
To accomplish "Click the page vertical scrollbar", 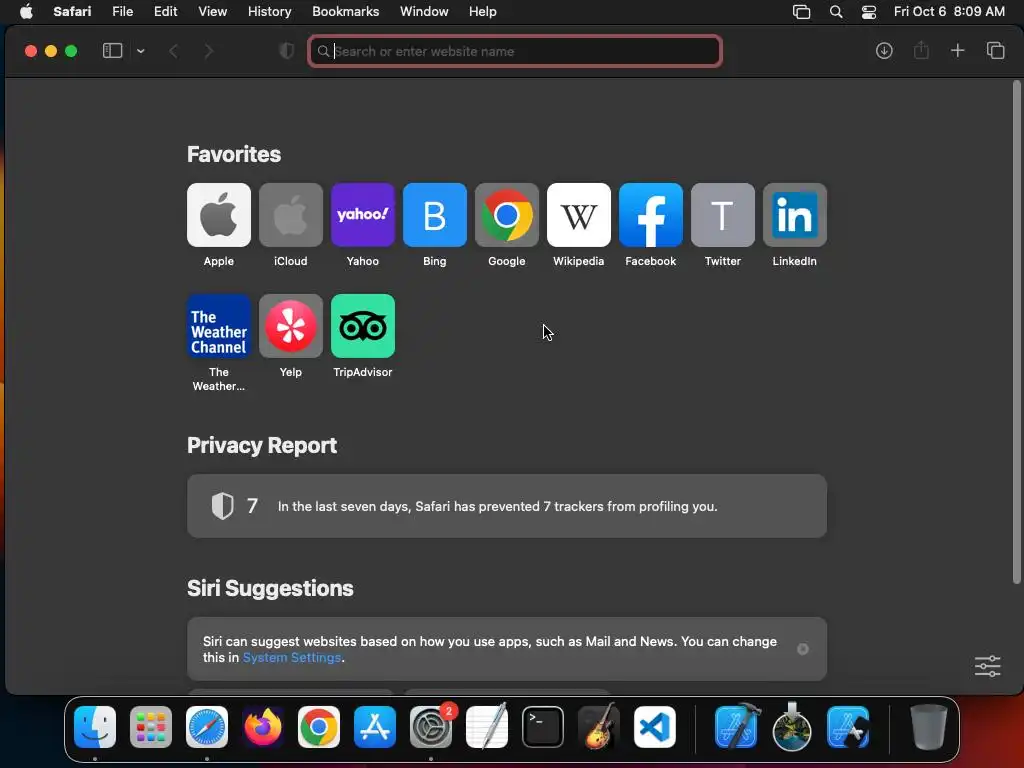I will point(1016,333).
